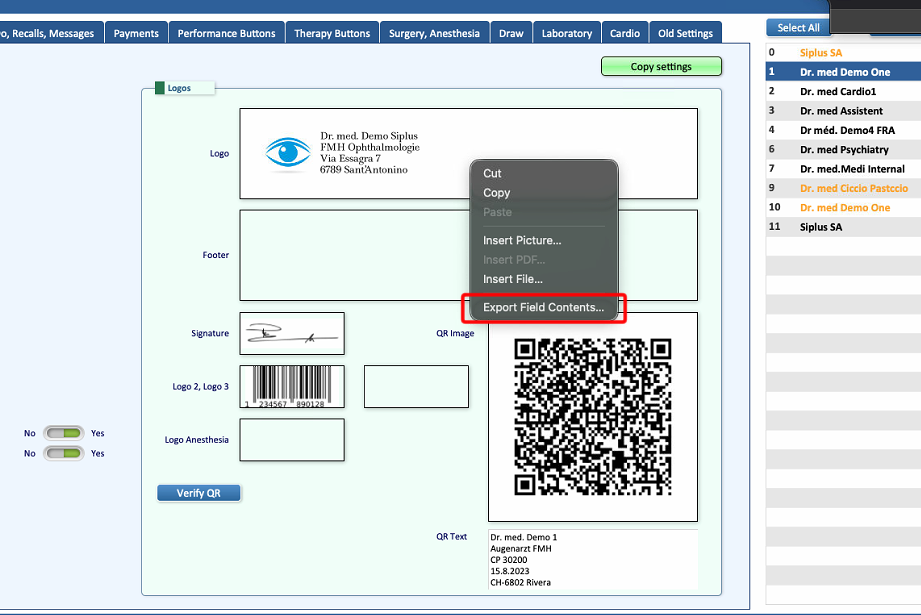This screenshot has width=921, height=615.
Task: Click the barcode image in Logo 2
Action: [x=292, y=387]
